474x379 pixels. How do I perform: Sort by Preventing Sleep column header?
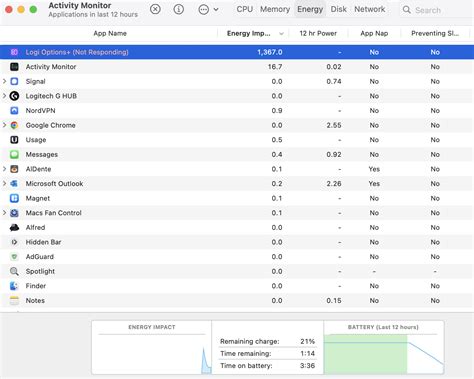(x=435, y=33)
